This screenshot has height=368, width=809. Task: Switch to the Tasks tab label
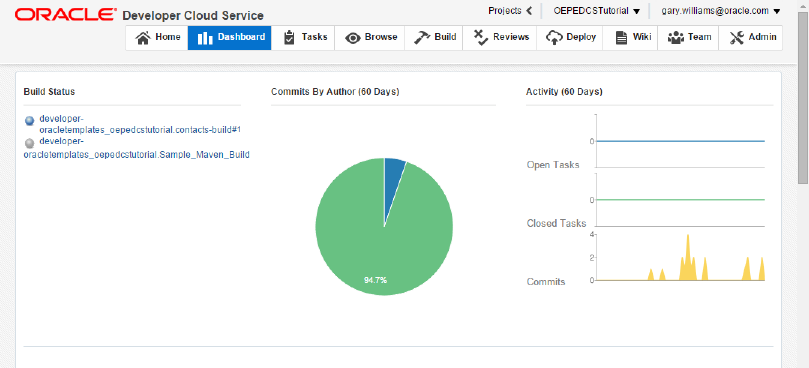tap(314, 37)
